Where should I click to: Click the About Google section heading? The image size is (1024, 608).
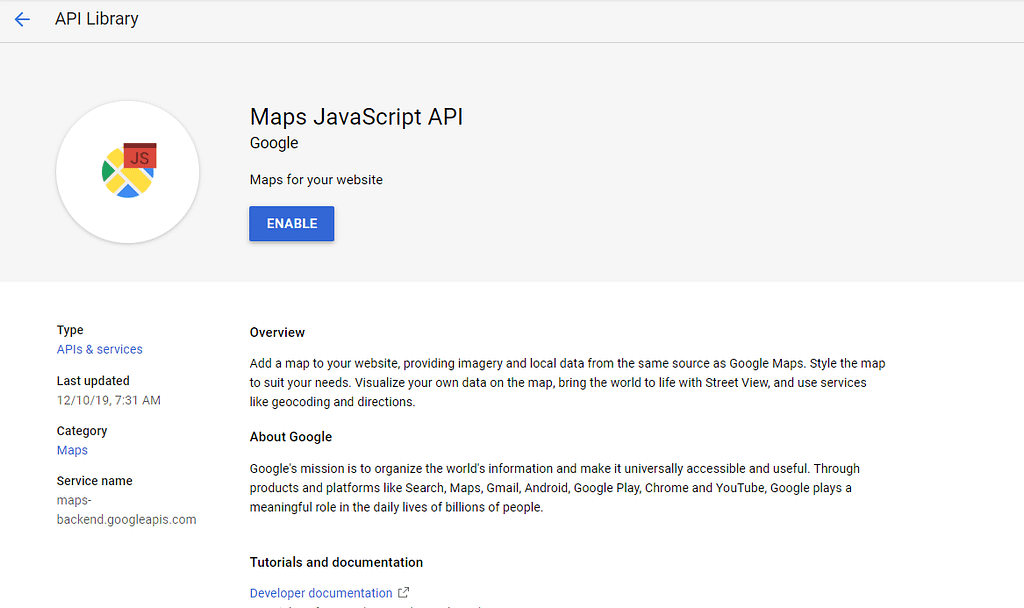point(291,437)
